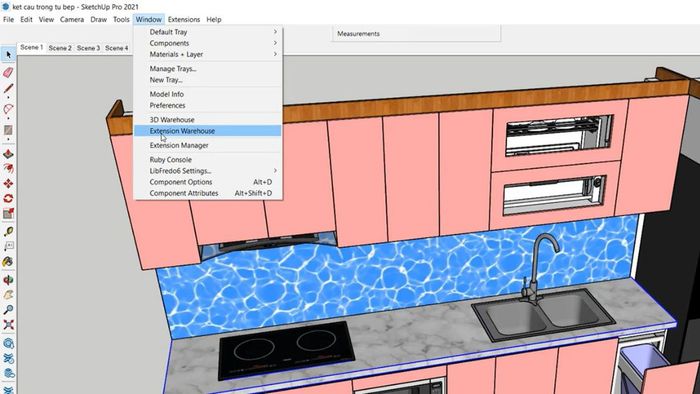Switch to the Scene 3 tab
Viewport: 700px width, 394px height.
pos(88,48)
